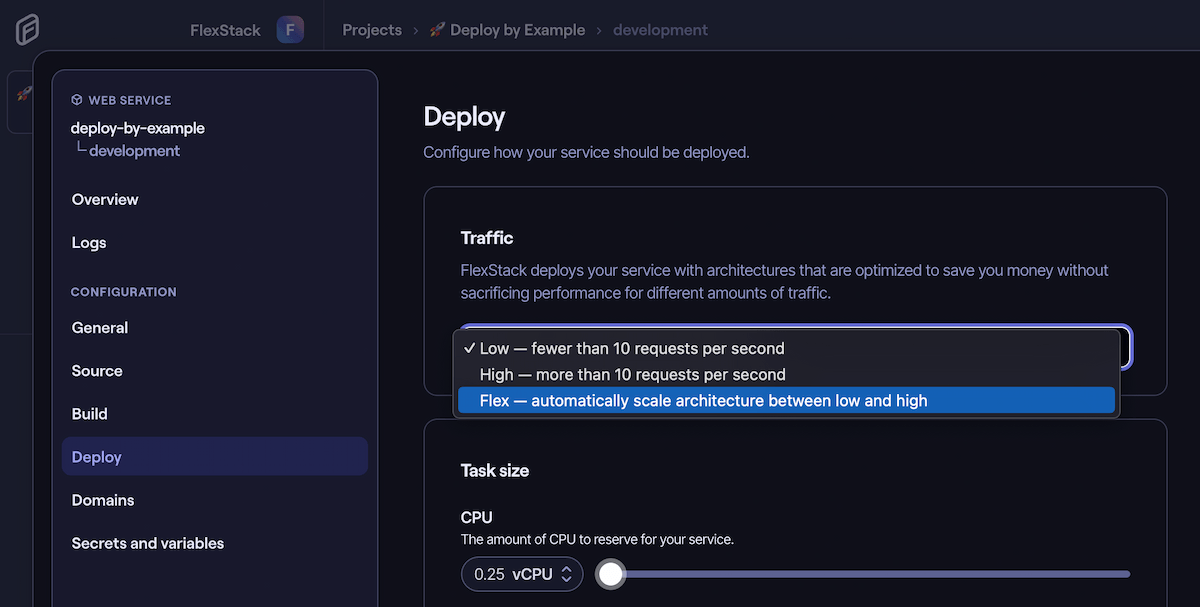Click the development environment link
The width and height of the screenshot is (1200, 607).
click(660, 29)
